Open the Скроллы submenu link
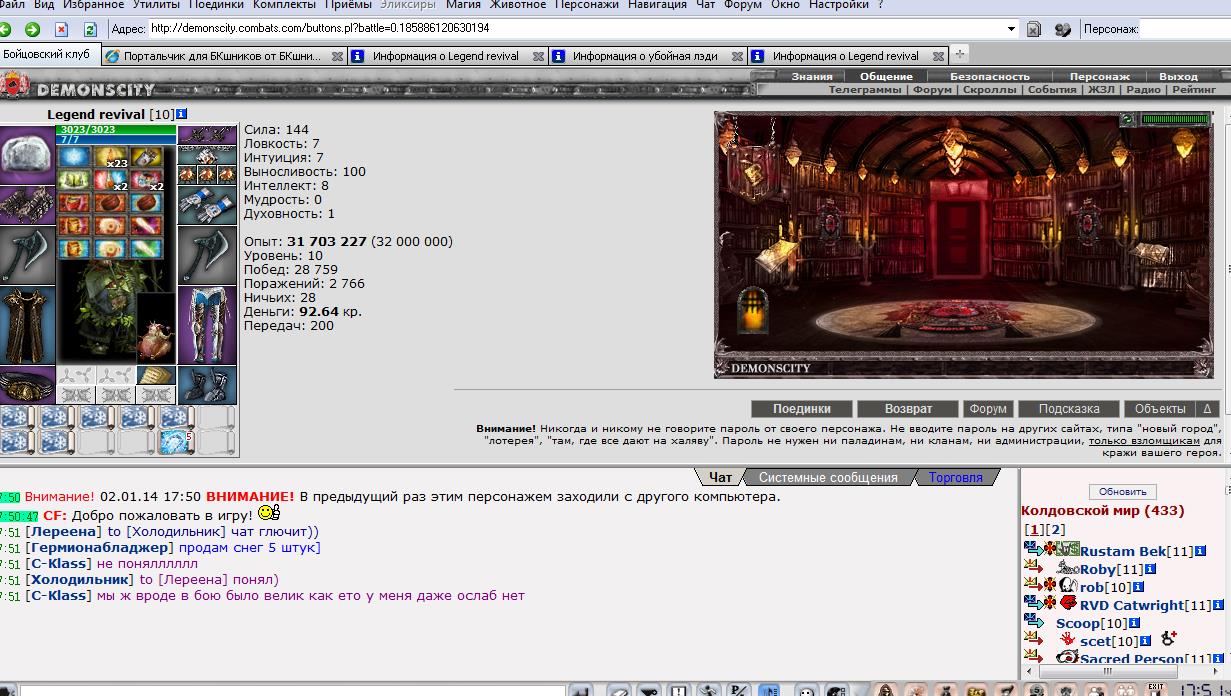Viewport: 1231px width, 696px height. tap(990, 89)
